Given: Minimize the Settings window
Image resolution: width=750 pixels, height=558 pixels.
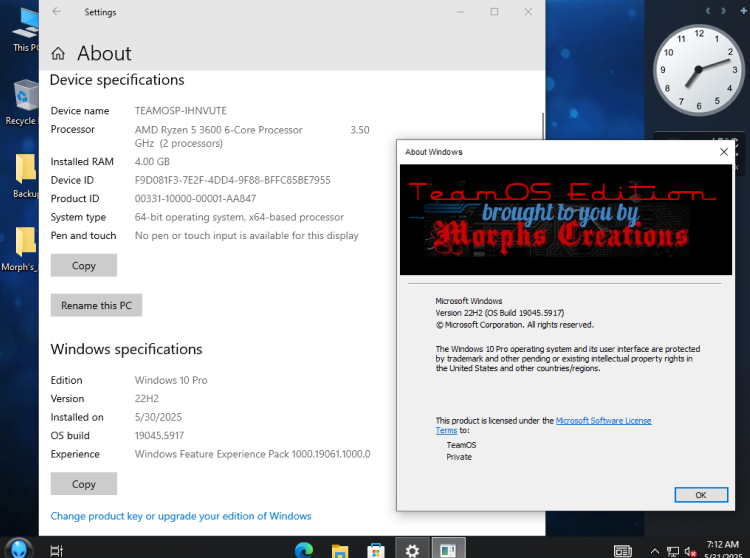Looking at the screenshot, I should [460, 11].
